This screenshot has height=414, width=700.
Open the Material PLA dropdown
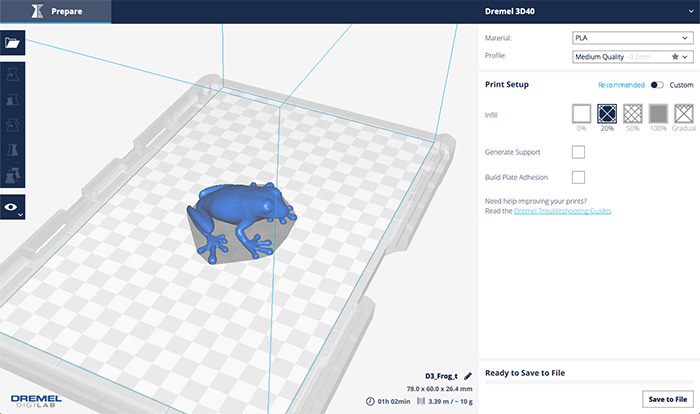tap(633, 38)
